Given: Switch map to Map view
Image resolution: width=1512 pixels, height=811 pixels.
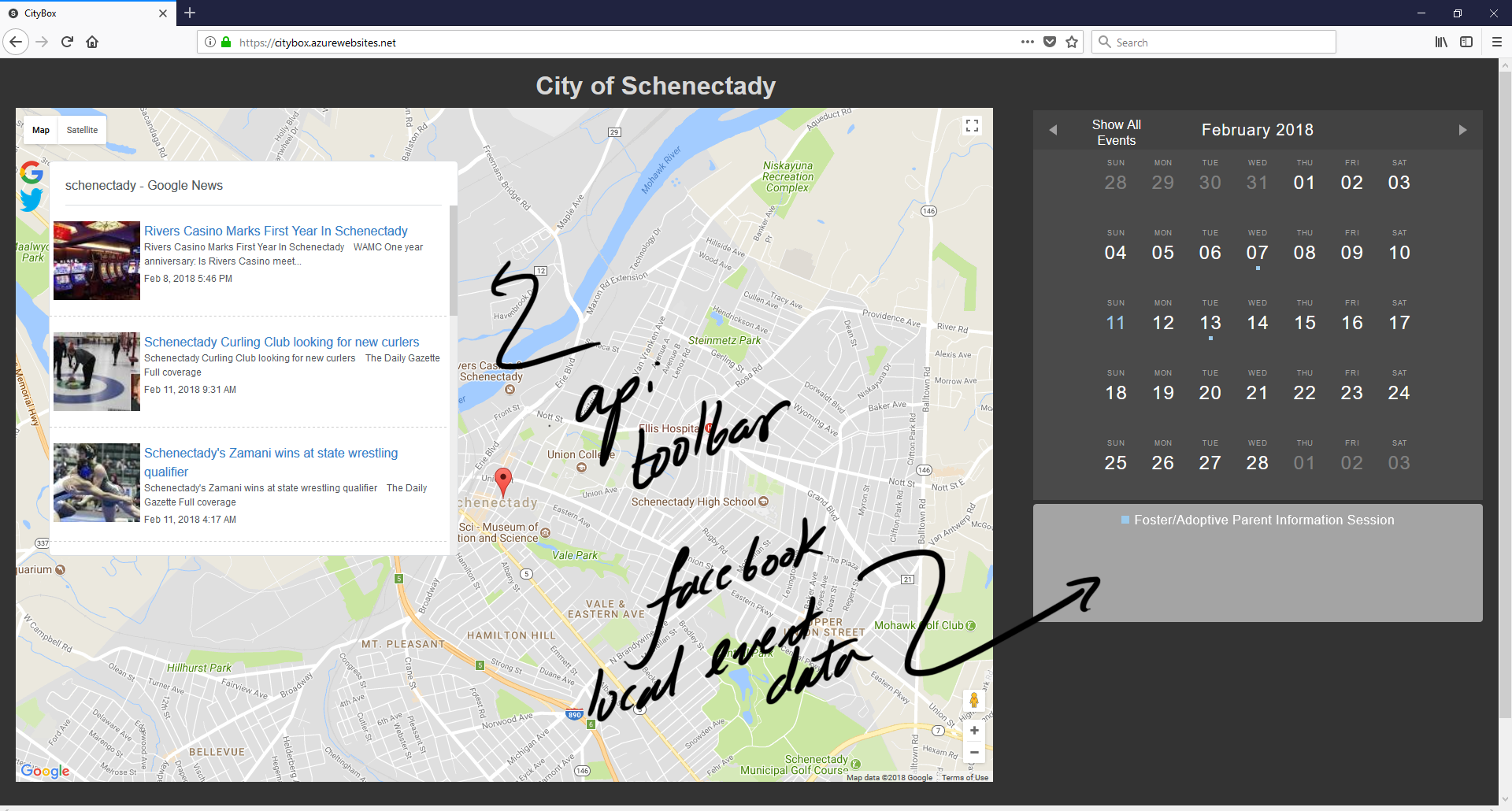Looking at the screenshot, I should click(41, 130).
